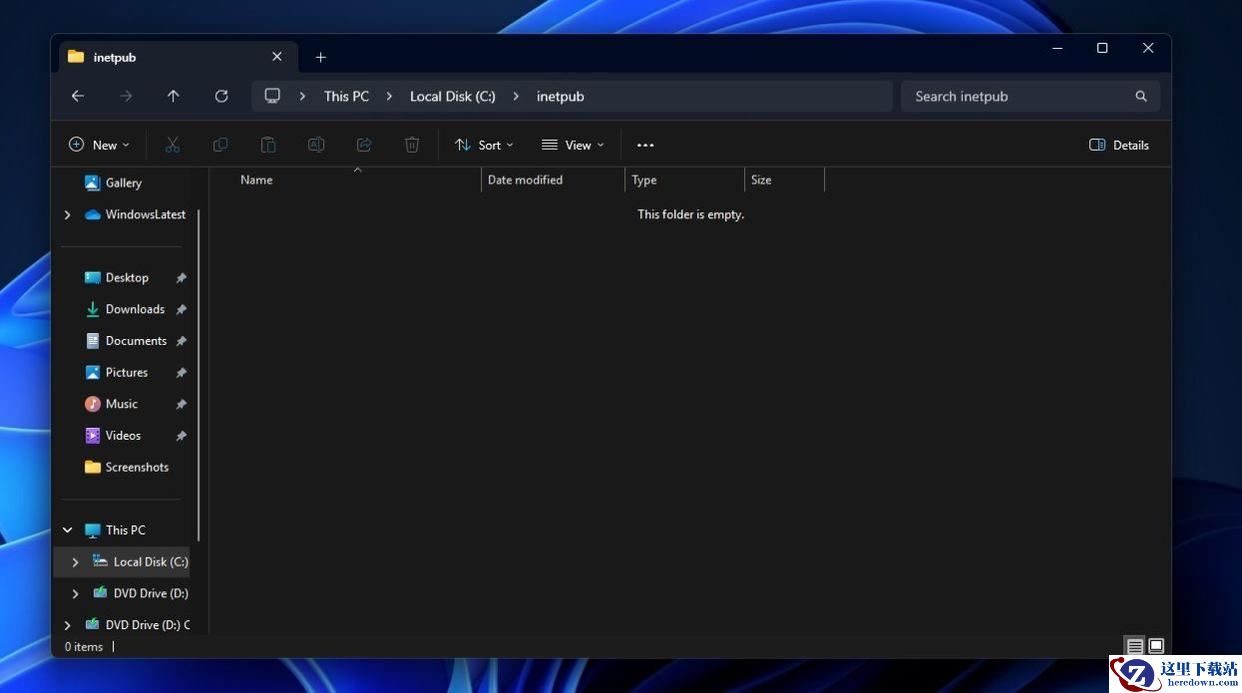The height and width of the screenshot is (693, 1242).
Task: Collapse the This PC tree node
Action: point(67,530)
